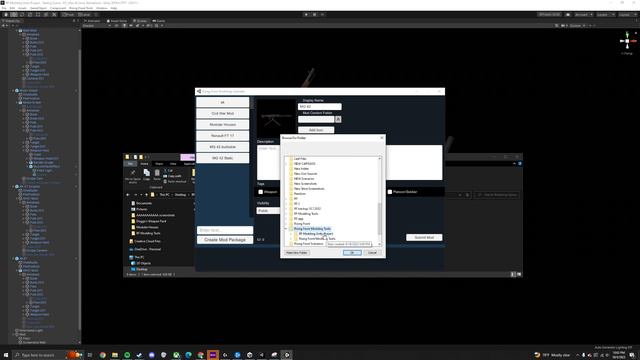The width and height of the screenshot is (640, 360).
Task: Click Cancel in Browse For Folder dialog
Action: (372, 253)
